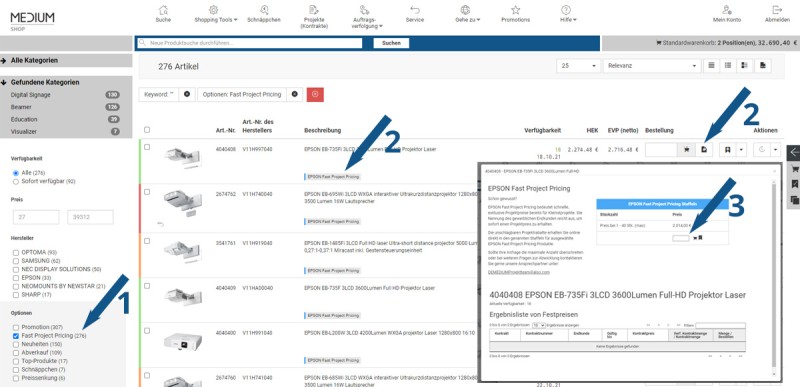Open results count dropdown in popup
This screenshot has width=800, height=387.
point(538,325)
